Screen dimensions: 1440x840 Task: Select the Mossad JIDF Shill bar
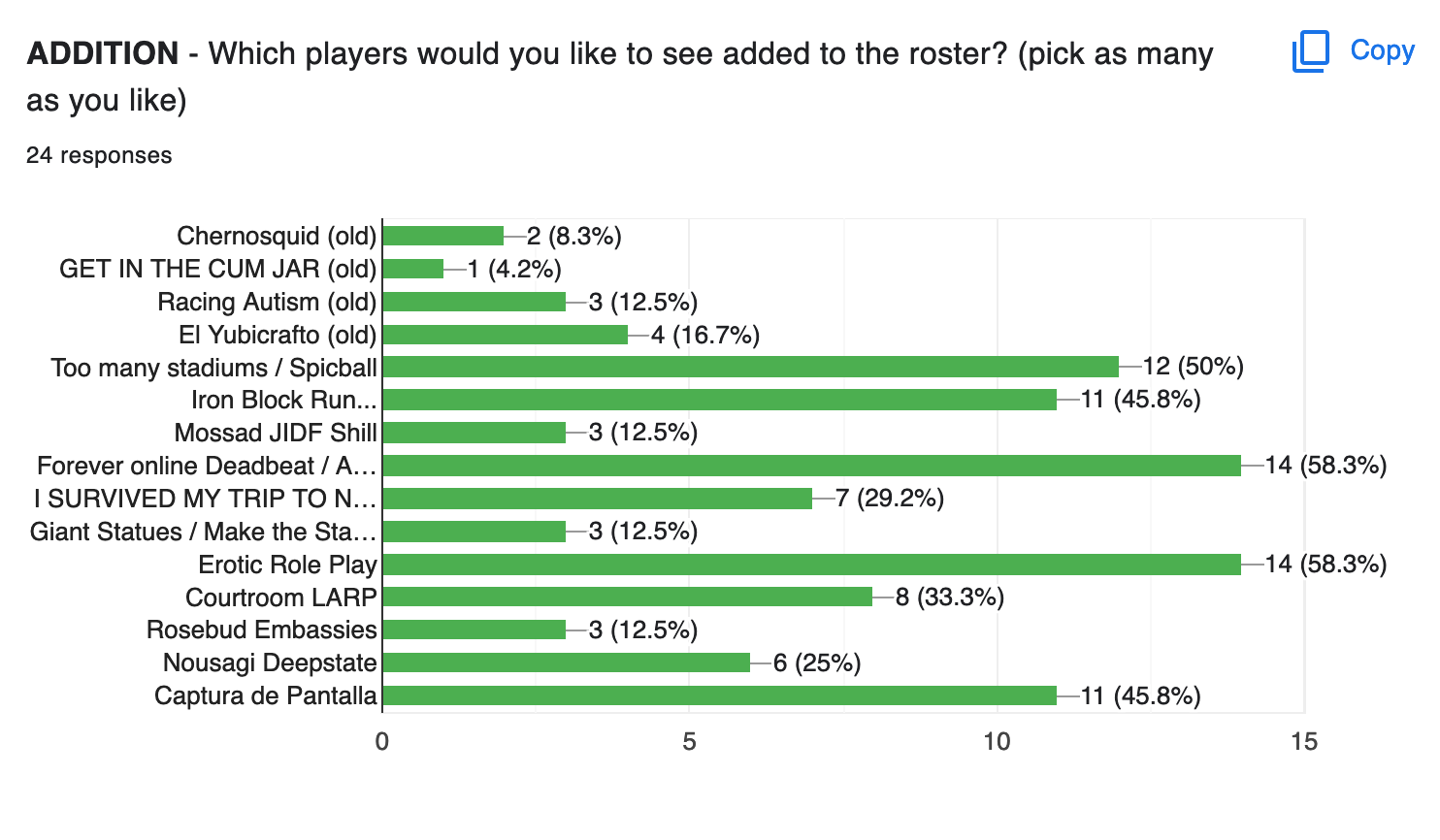(475, 433)
